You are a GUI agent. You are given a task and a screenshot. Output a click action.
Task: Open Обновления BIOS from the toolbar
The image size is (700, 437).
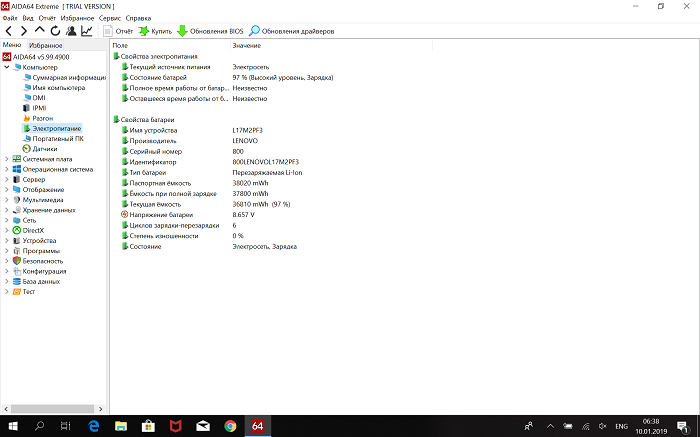coord(210,31)
